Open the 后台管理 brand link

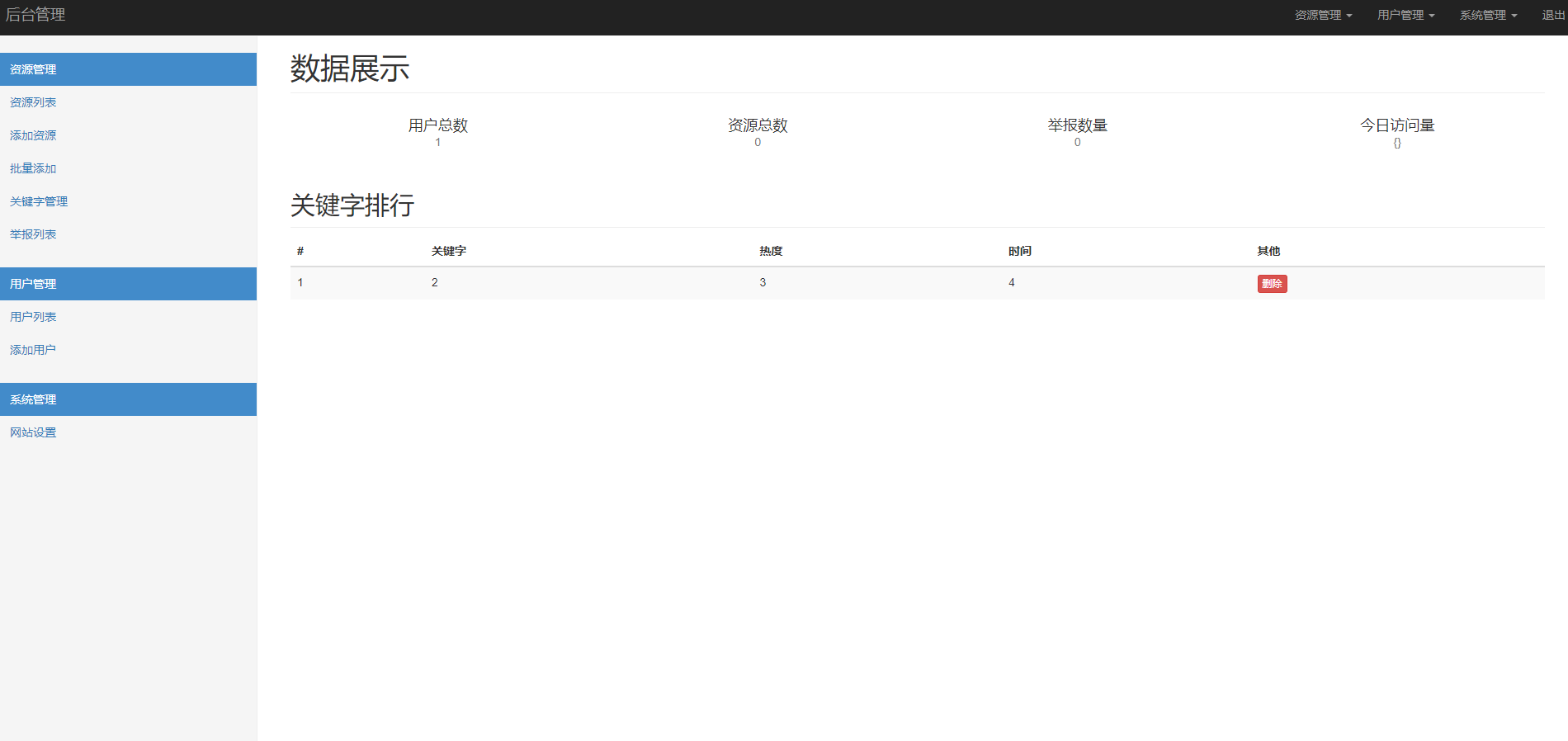click(x=35, y=15)
